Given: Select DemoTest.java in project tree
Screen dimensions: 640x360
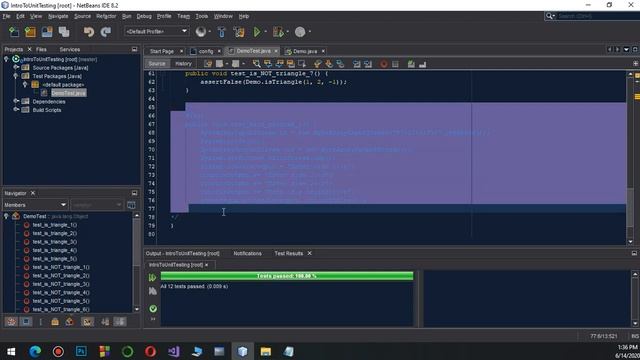Looking at the screenshot, I should [69, 93].
